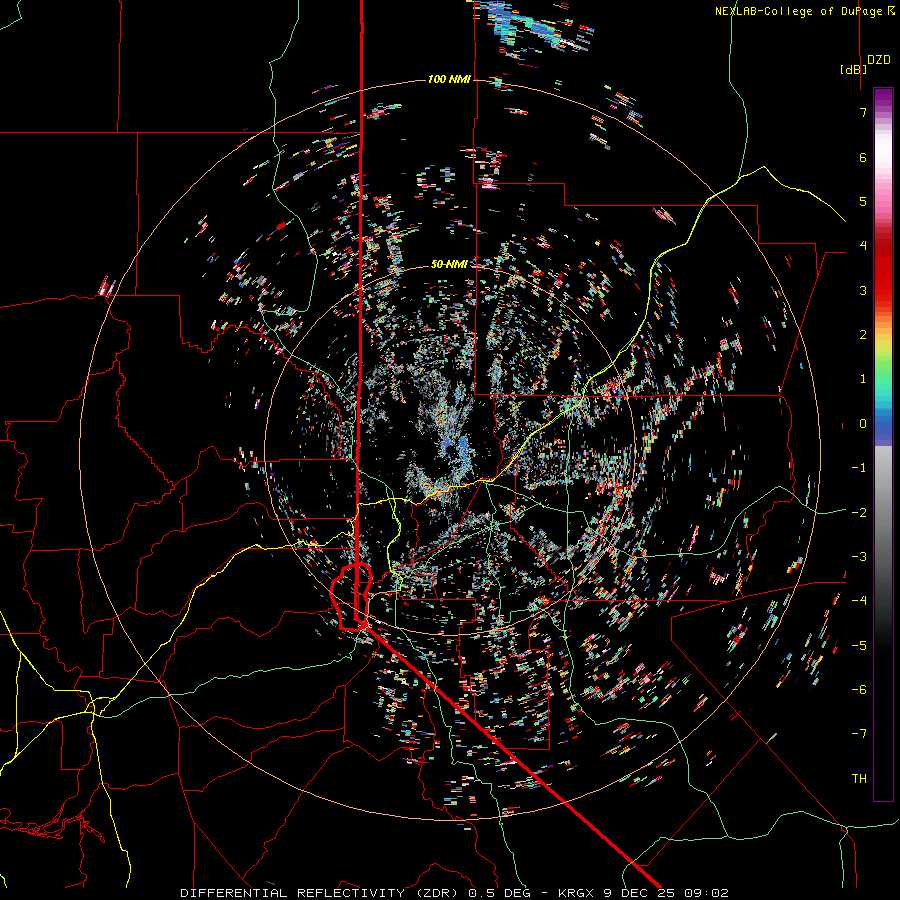This screenshot has width=900, height=900.
Task: Click the -4 value on color scale
Action: point(859,601)
